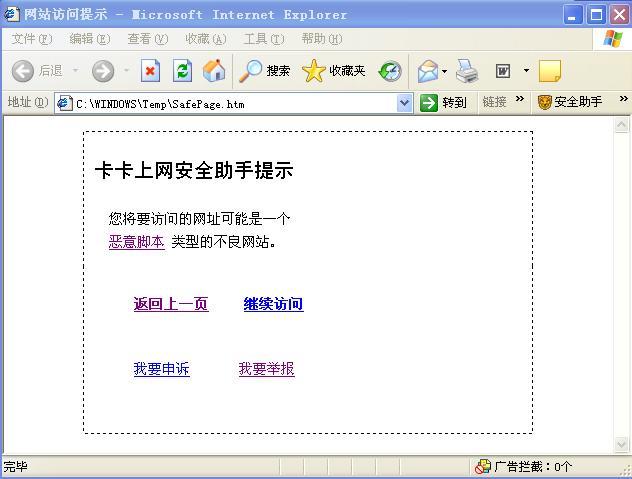Click the Mail envelope icon
The width and height of the screenshot is (632, 479).
pos(428,71)
